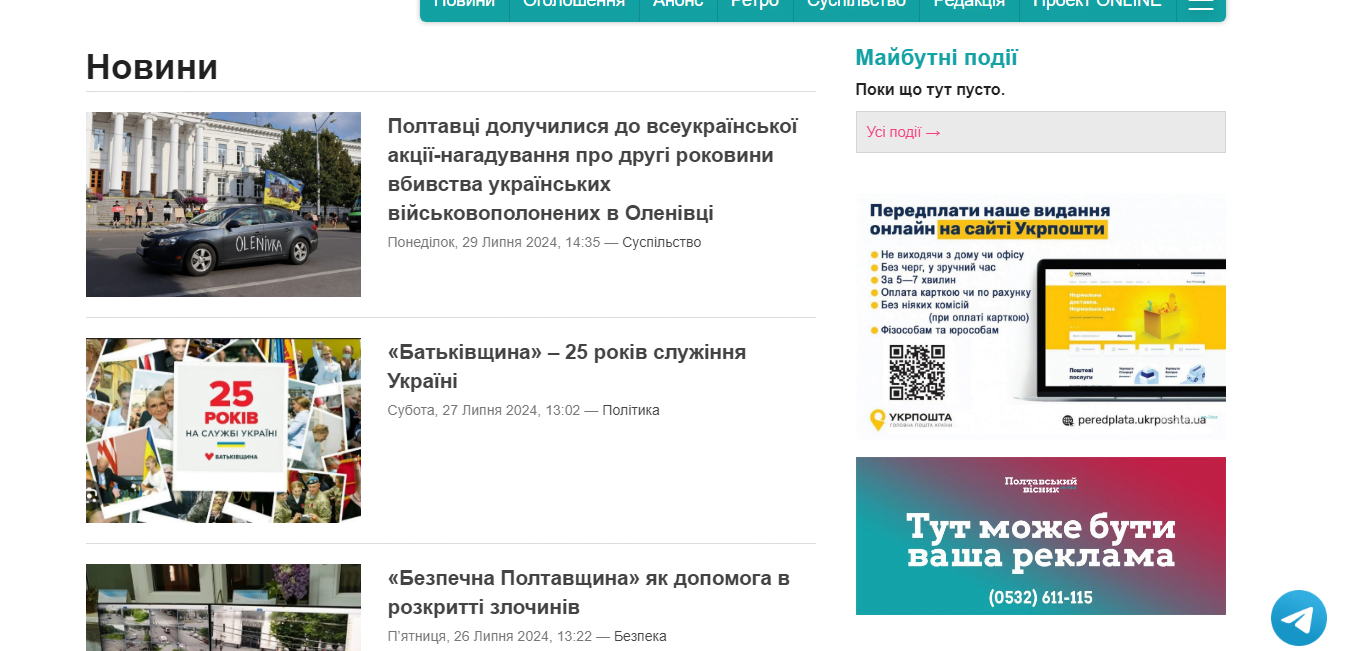Open the Ретро menu item
The height and width of the screenshot is (651, 1355).
coord(755,5)
